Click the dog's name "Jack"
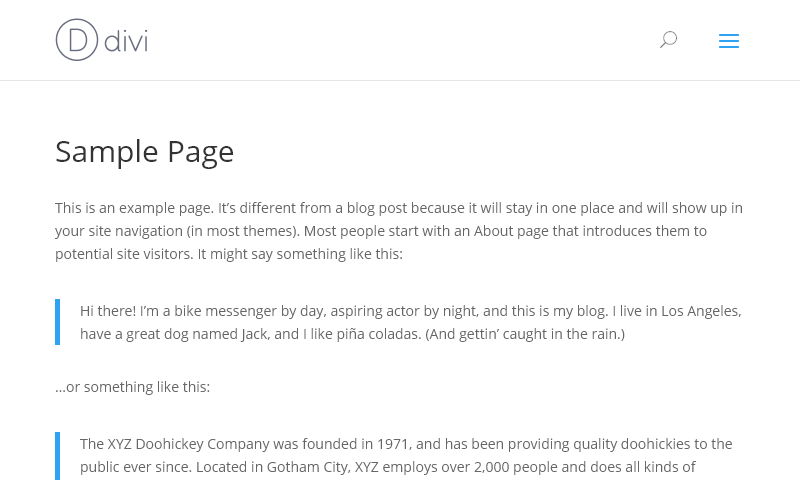 [254, 334]
